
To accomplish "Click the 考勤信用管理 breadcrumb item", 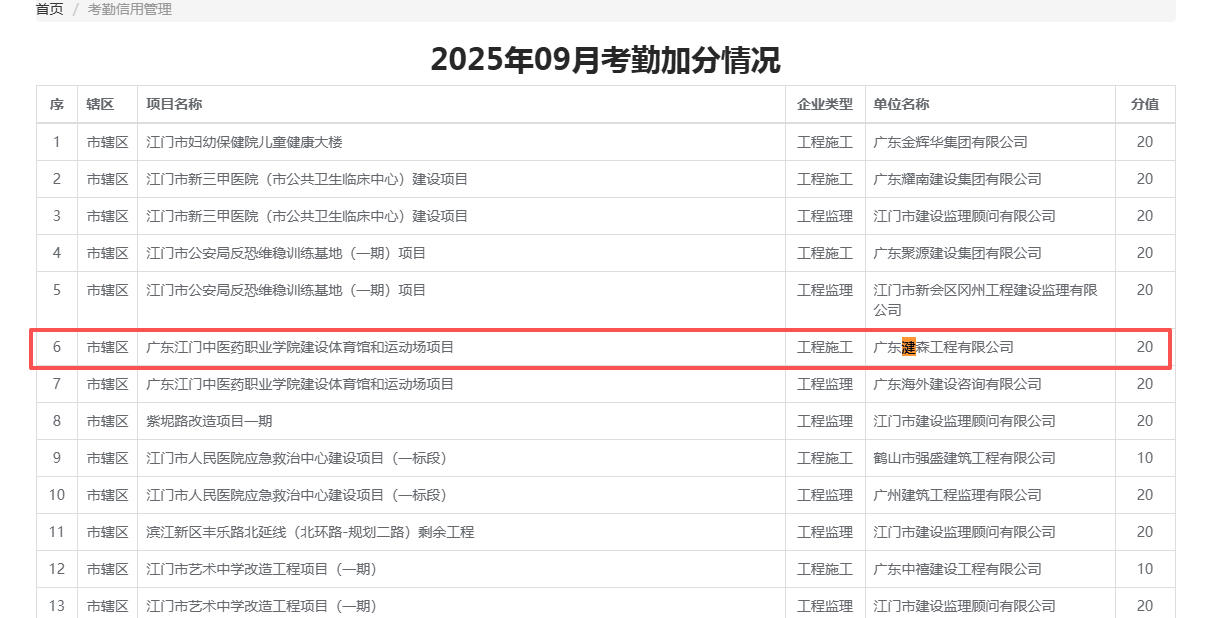I will [129, 9].
